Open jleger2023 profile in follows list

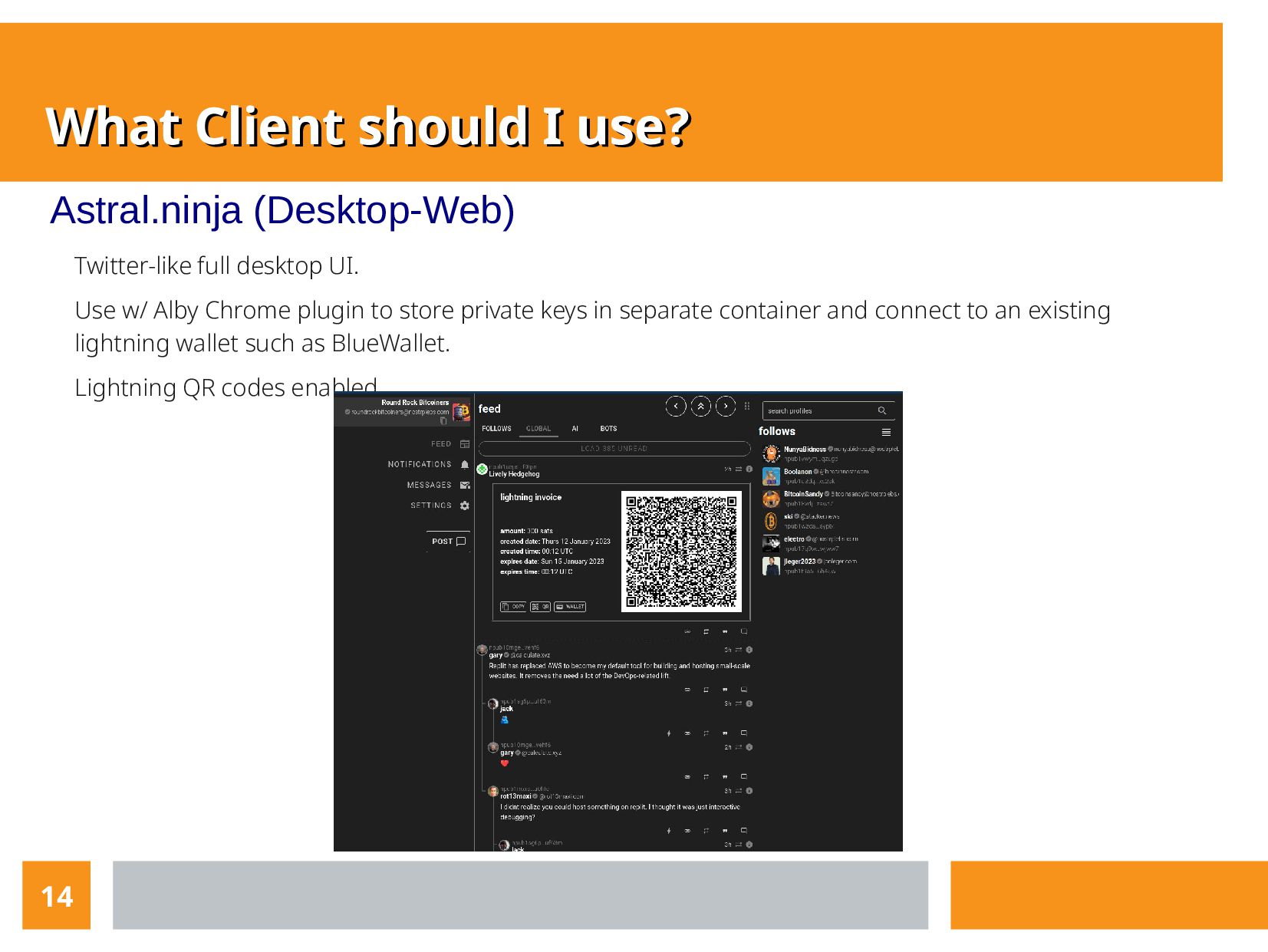click(830, 566)
